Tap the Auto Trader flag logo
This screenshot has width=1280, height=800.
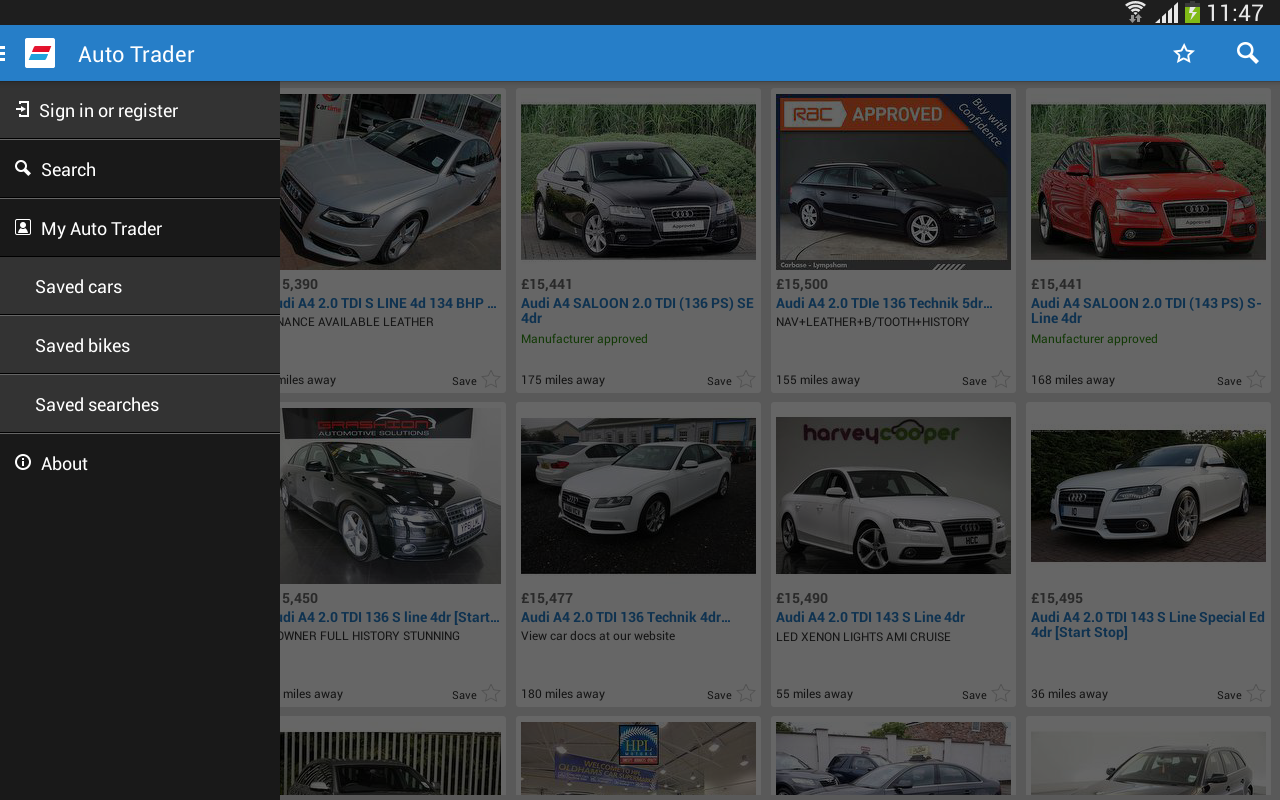(40, 52)
